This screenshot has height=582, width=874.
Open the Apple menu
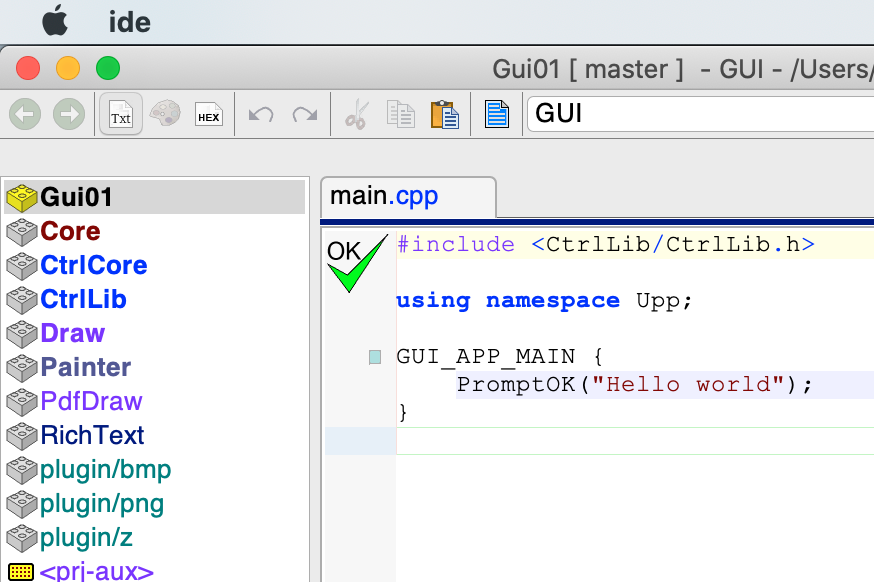pos(54,20)
